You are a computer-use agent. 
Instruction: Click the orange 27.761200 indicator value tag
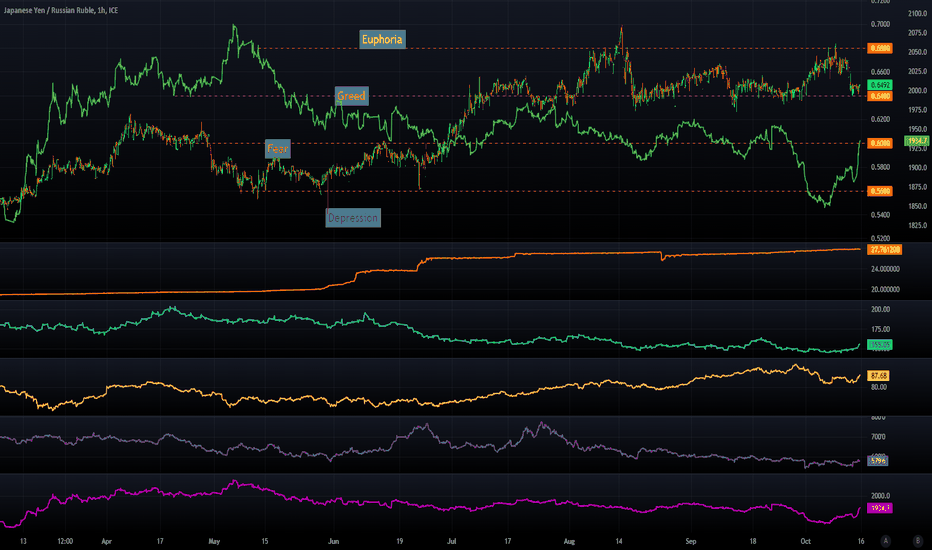pos(884,250)
